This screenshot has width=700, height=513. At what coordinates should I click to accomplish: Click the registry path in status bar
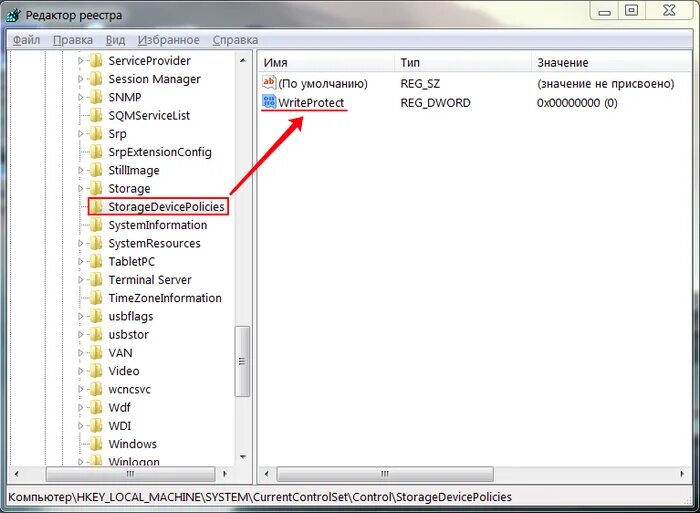260,497
